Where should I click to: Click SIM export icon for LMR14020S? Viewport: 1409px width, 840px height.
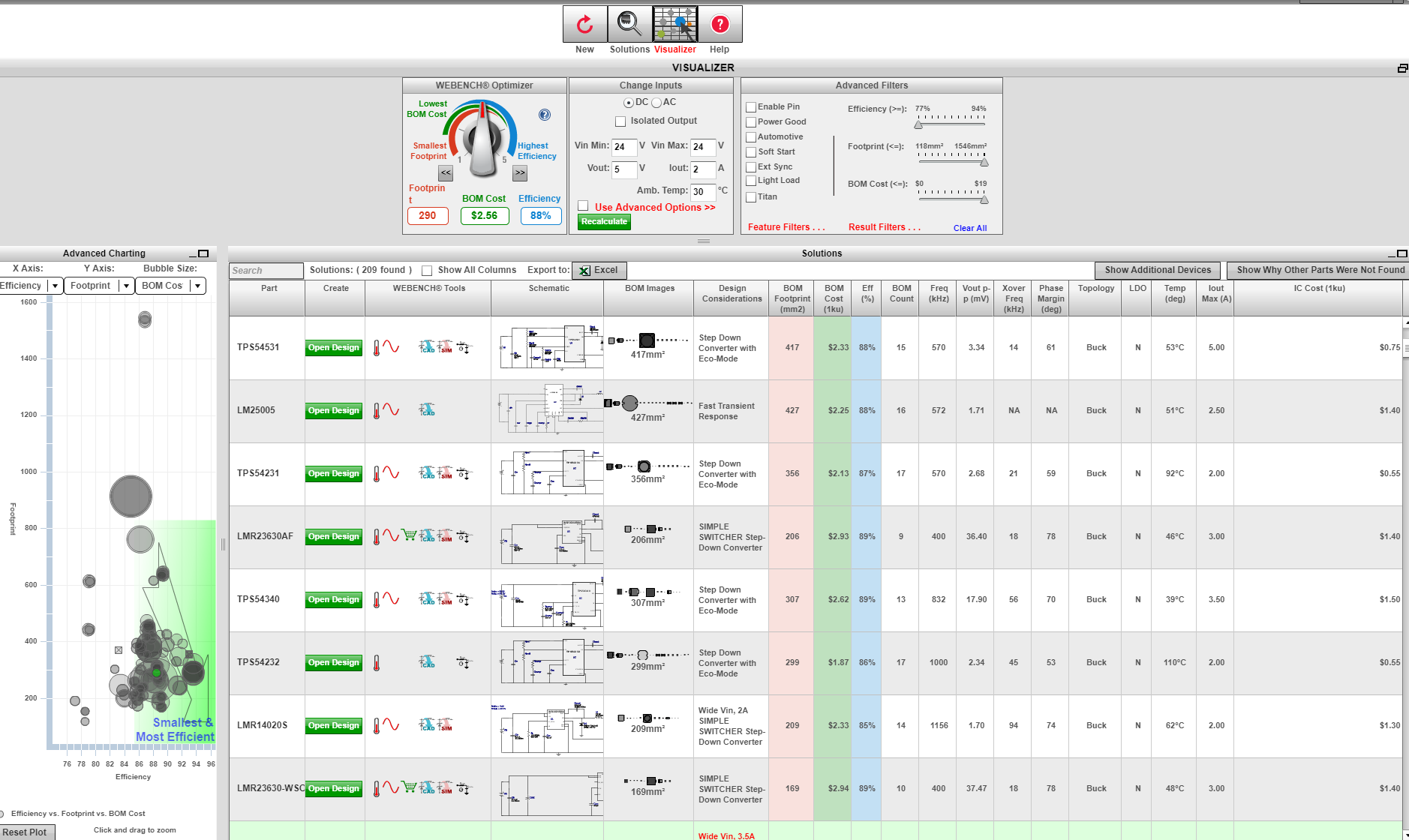(x=446, y=725)
